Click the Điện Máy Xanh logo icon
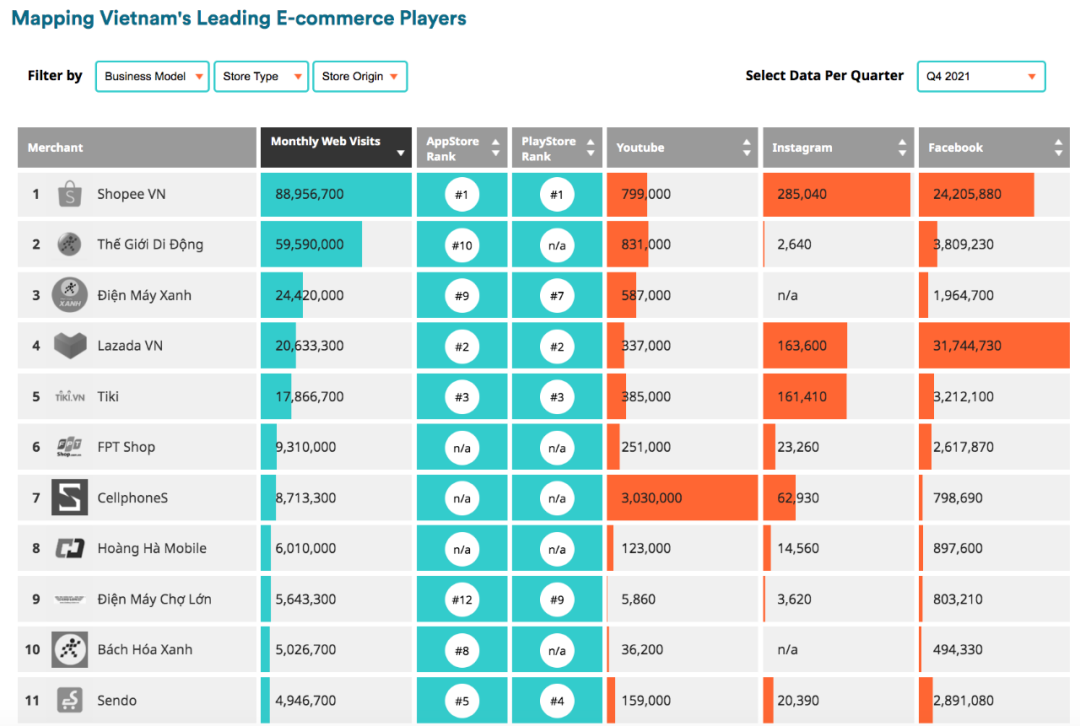 tap(69, 295)
